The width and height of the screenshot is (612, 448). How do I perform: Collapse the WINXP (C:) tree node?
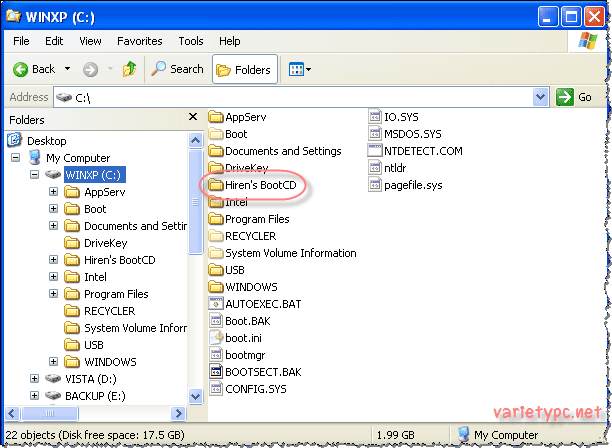35,174
